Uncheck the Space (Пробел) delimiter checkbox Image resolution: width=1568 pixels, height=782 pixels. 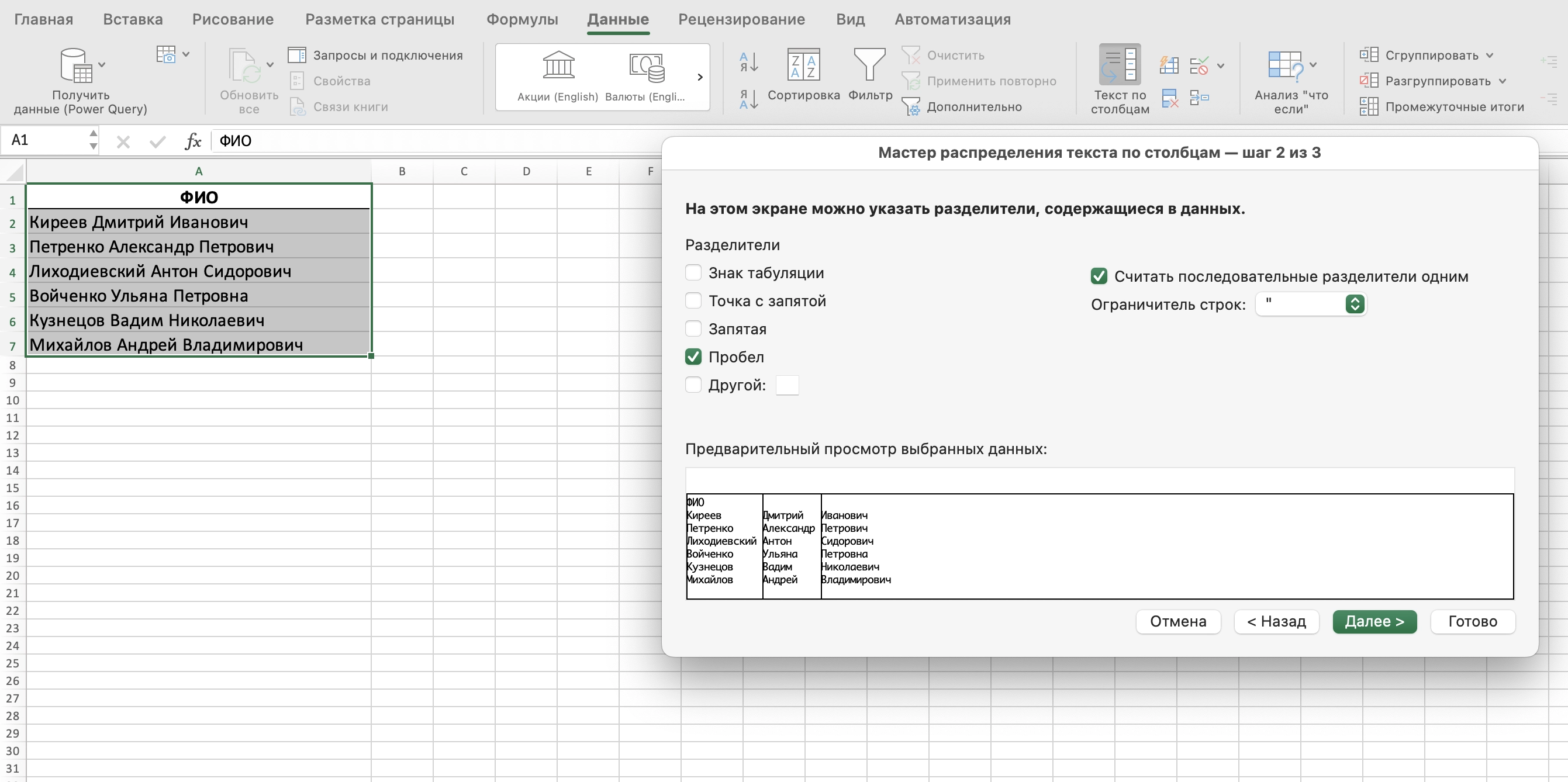[693, 357]
